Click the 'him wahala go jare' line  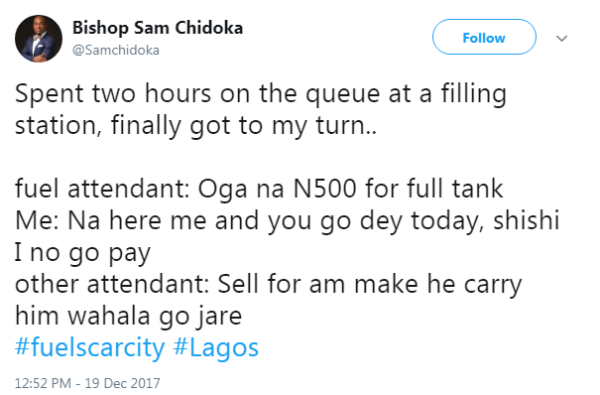click(x=128, y=317)
